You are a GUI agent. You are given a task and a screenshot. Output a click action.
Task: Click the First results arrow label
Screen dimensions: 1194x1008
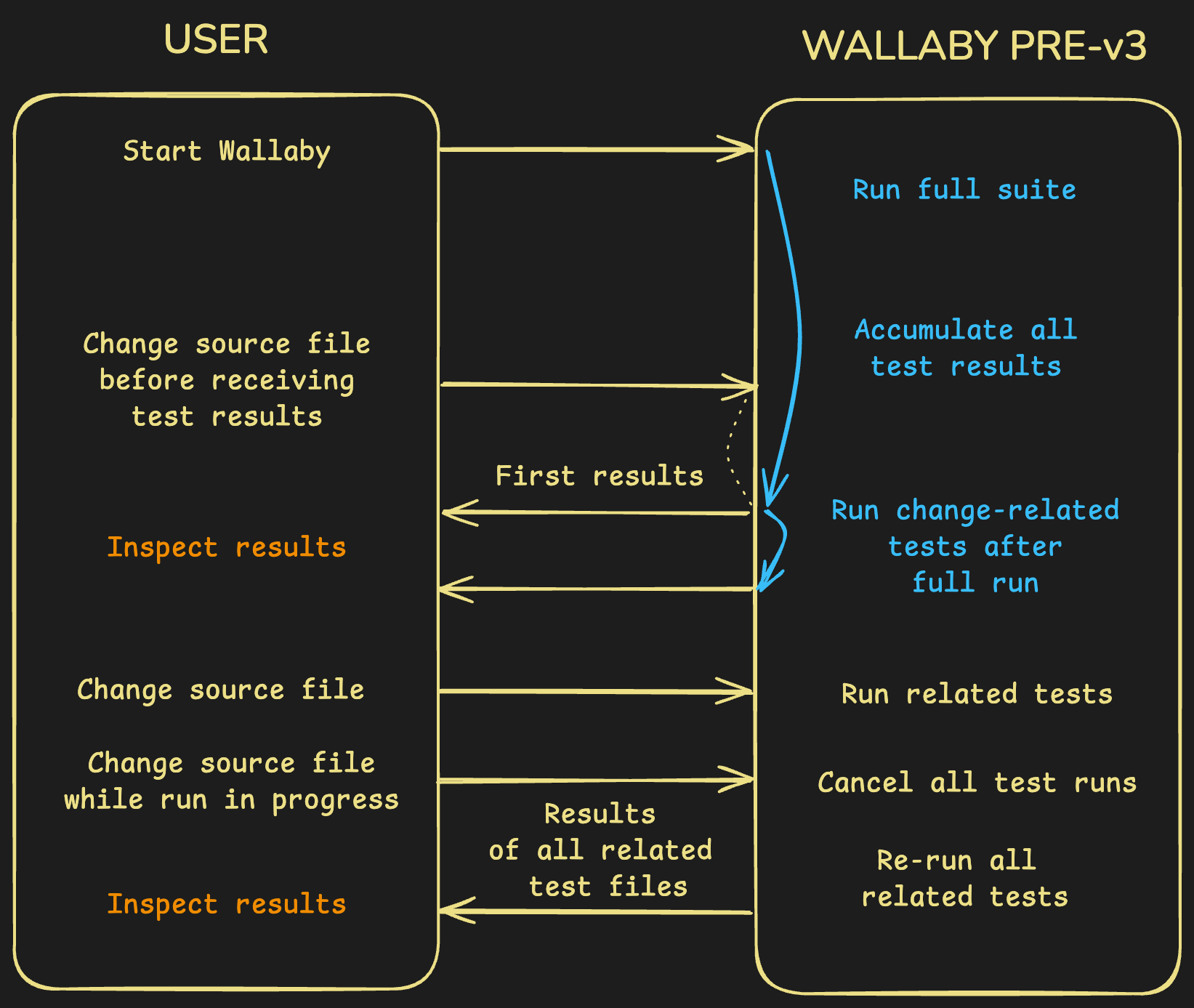599,476
